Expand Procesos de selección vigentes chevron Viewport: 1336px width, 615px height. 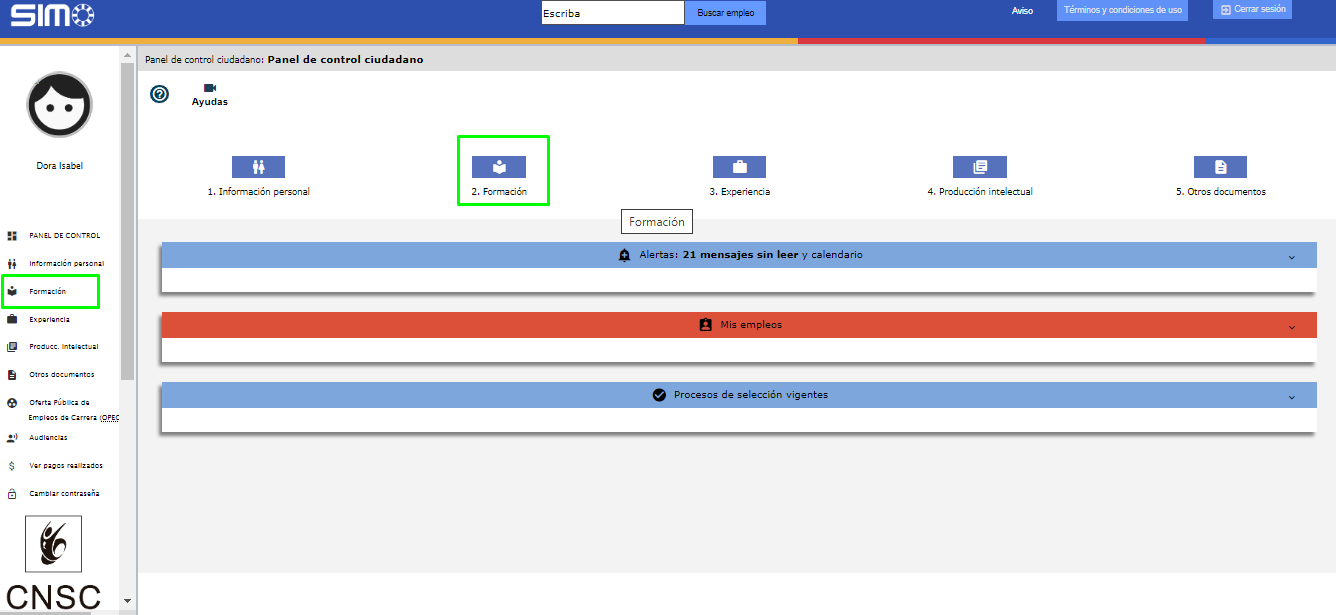coord(1291,397)
